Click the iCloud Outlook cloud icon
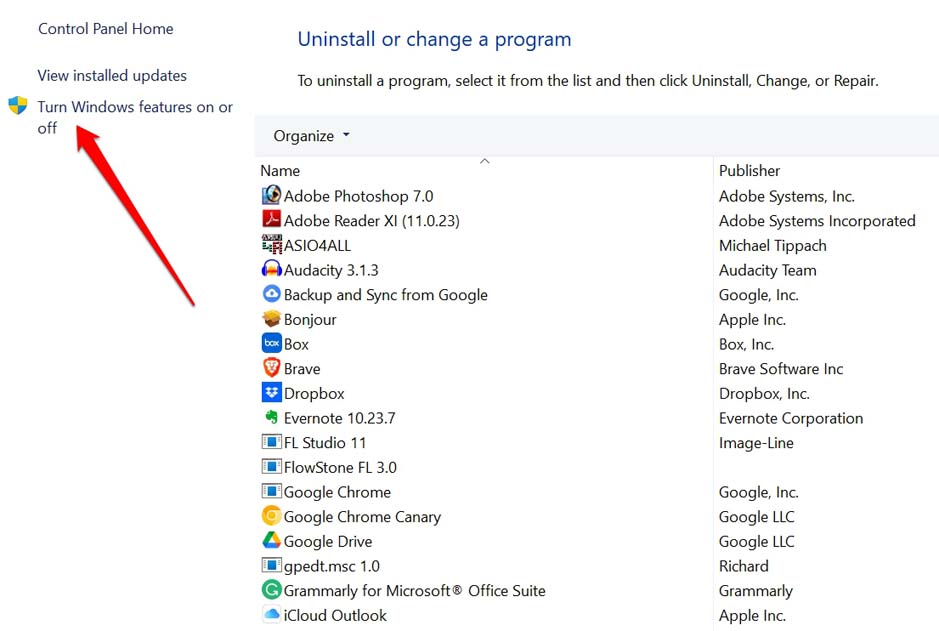Image resolution: width=939 pixels, height=631 pixels. pos(271,614)
